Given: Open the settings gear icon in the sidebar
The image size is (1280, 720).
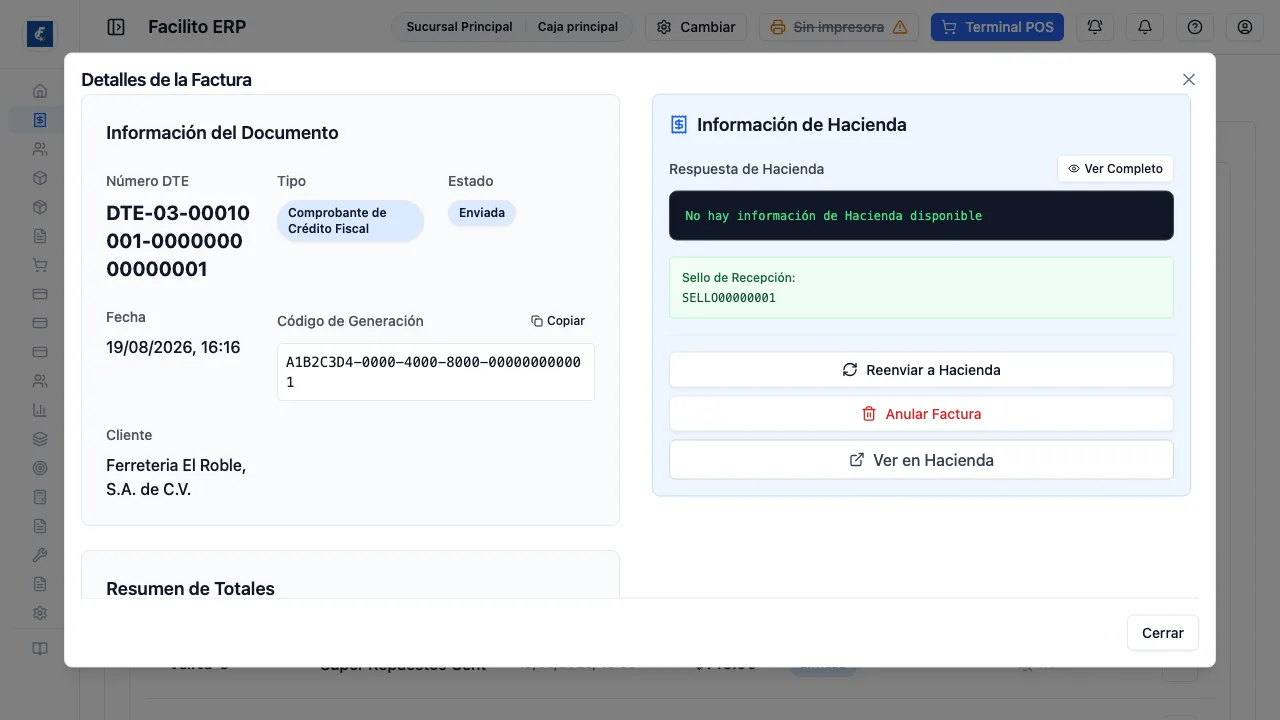Looking at the screenshot, I should [40, 613].
